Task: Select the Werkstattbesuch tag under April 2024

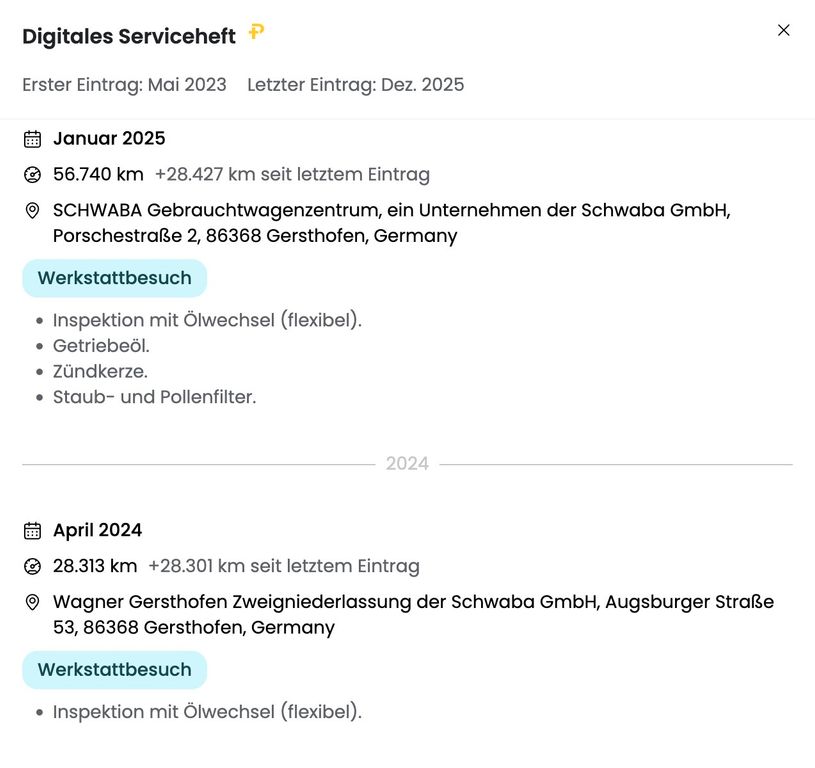Action: (x=115, y=670)
